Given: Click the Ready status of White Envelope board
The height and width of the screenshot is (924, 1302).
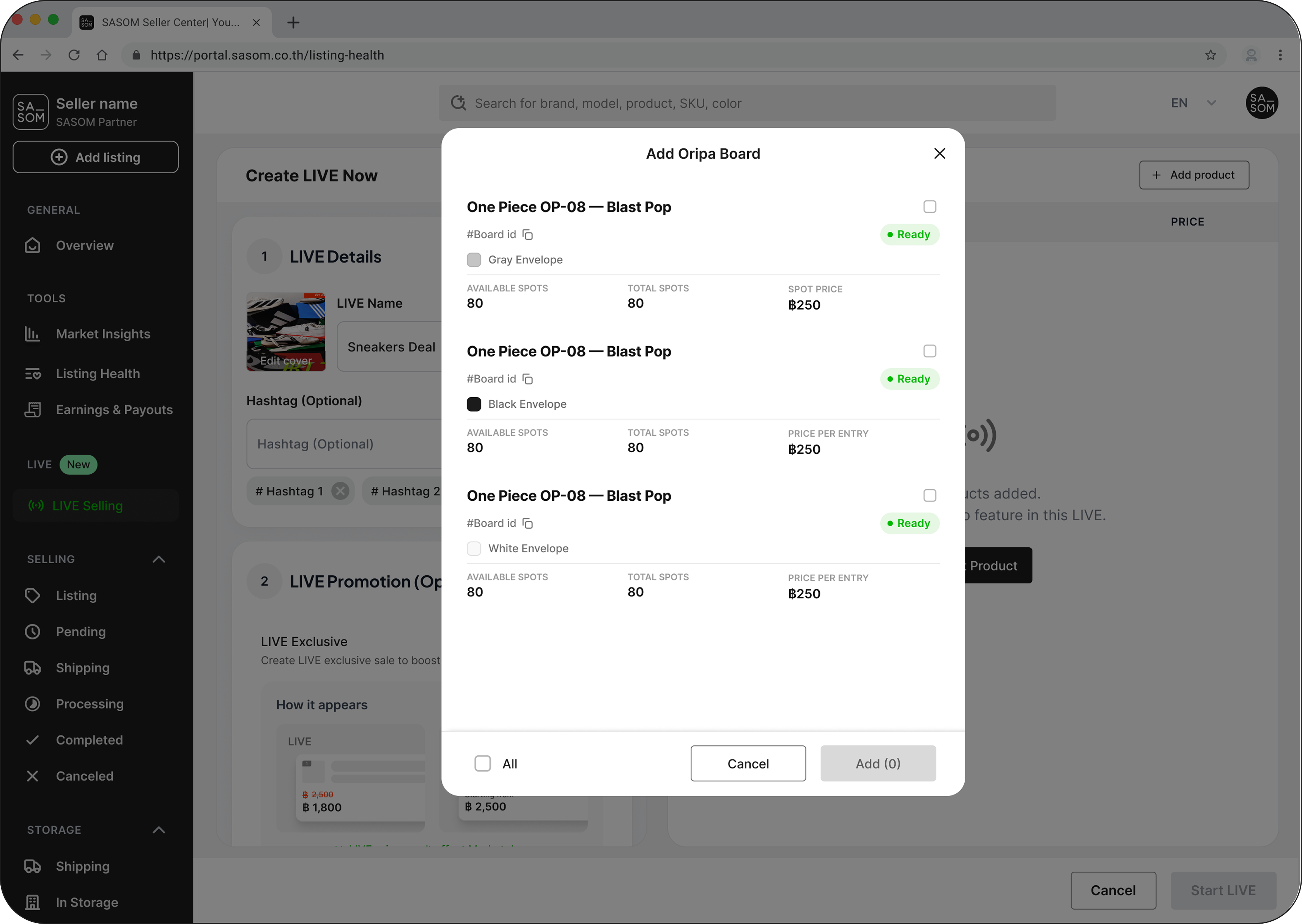Looking at the screenshot, I should click(909, 523).
